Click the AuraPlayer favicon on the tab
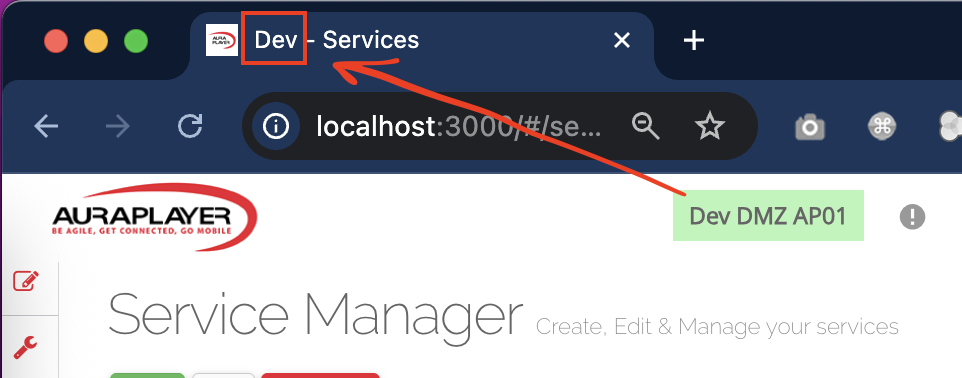The width and height of the screenshot is (962, 378). pyautogui.click(x=221, y=40)
